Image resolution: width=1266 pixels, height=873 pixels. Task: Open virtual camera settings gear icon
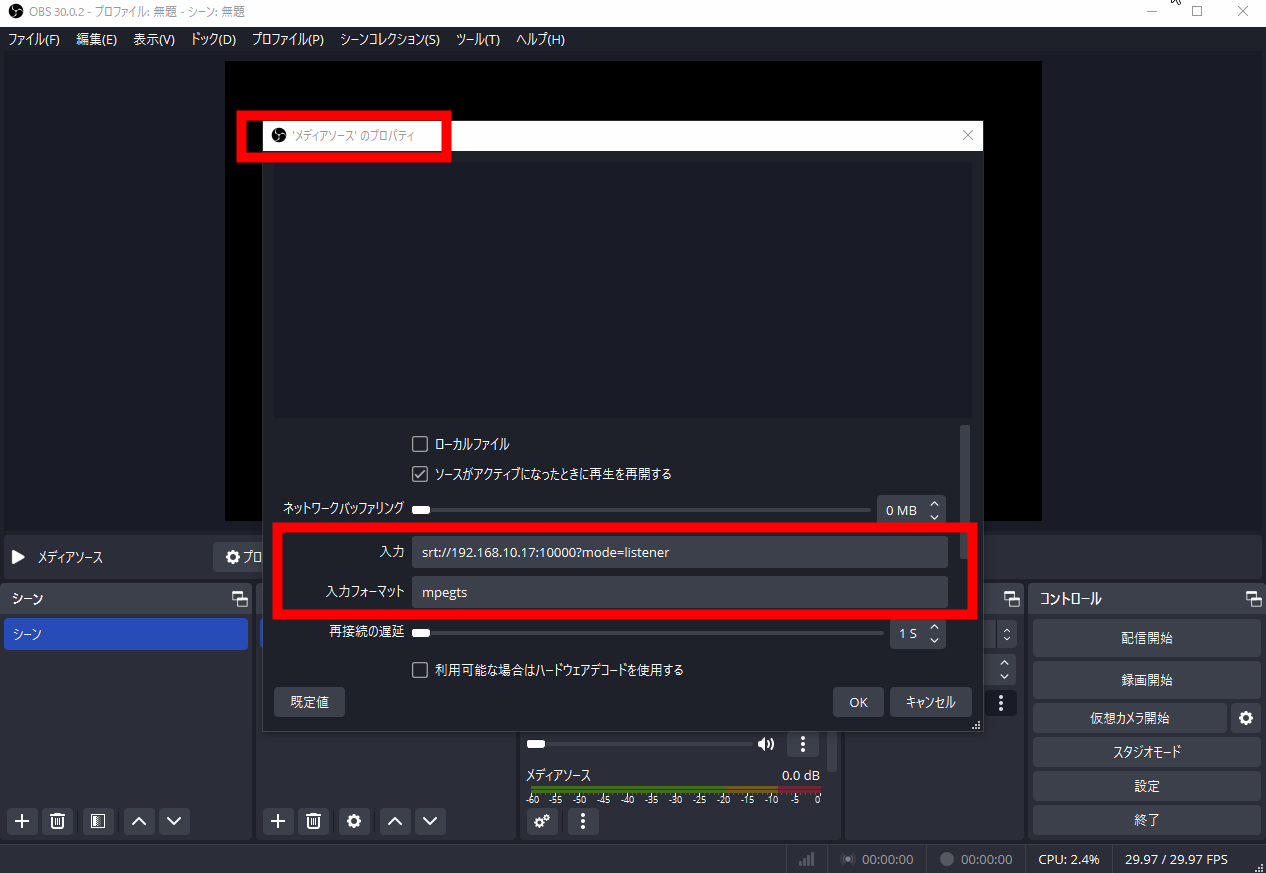coord(1245,718)
